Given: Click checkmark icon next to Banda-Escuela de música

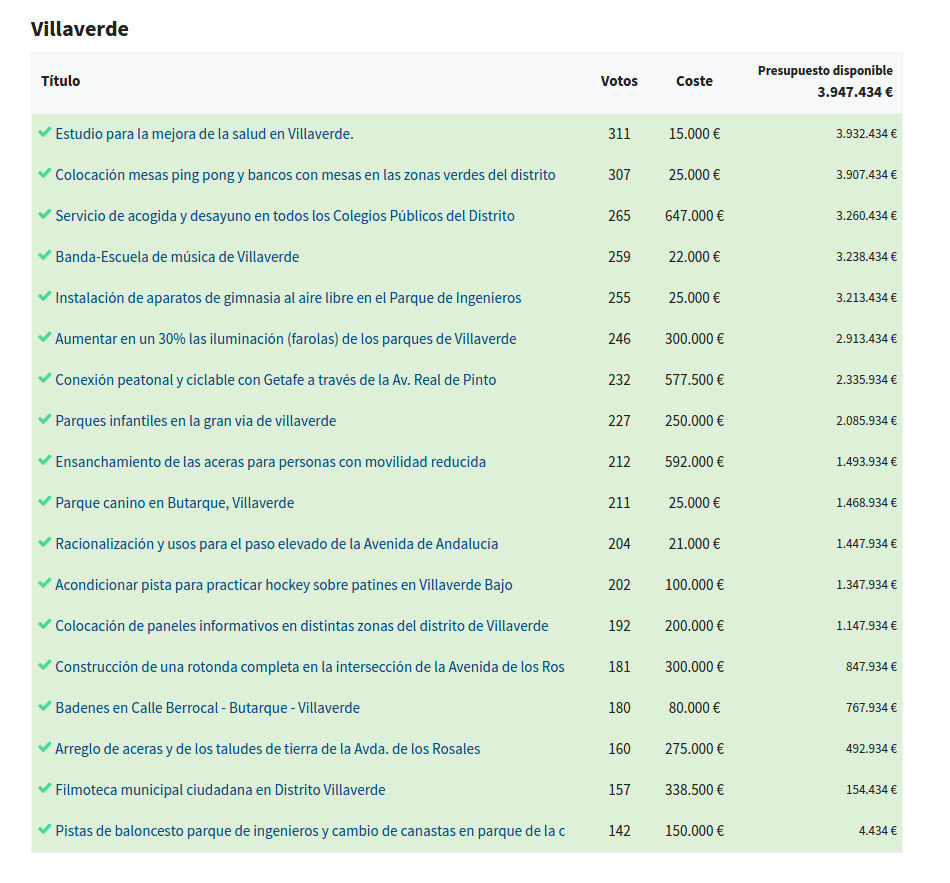Looking at the screenshot, I should coord(44,255).
